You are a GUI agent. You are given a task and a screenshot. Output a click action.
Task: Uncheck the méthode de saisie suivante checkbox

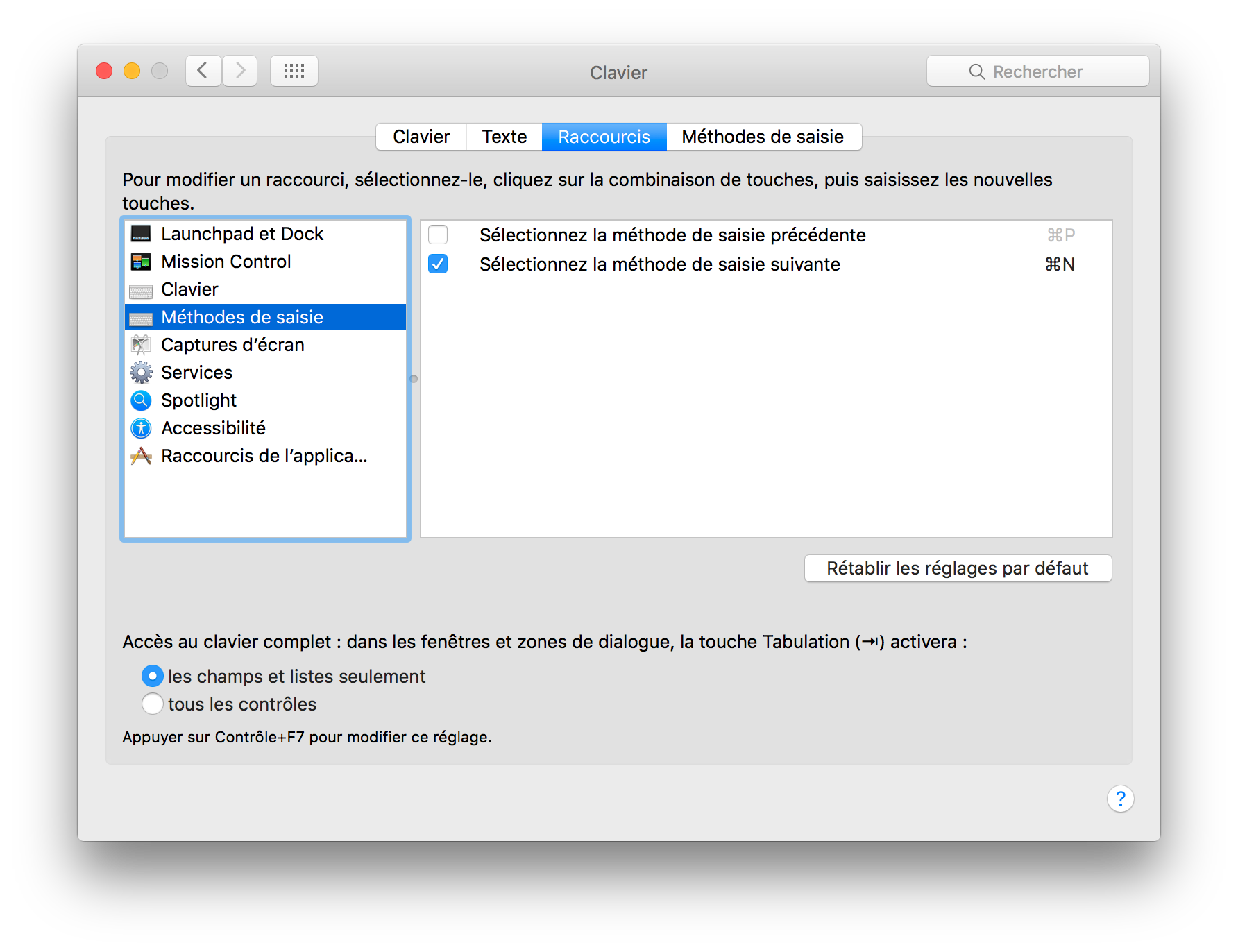(438, 264)
